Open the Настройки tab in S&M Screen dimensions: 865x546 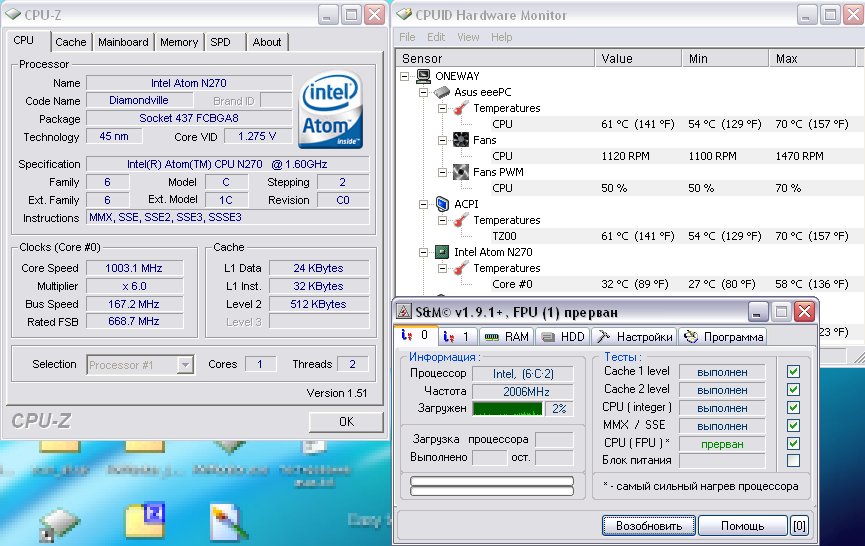(x=635, y=336)
